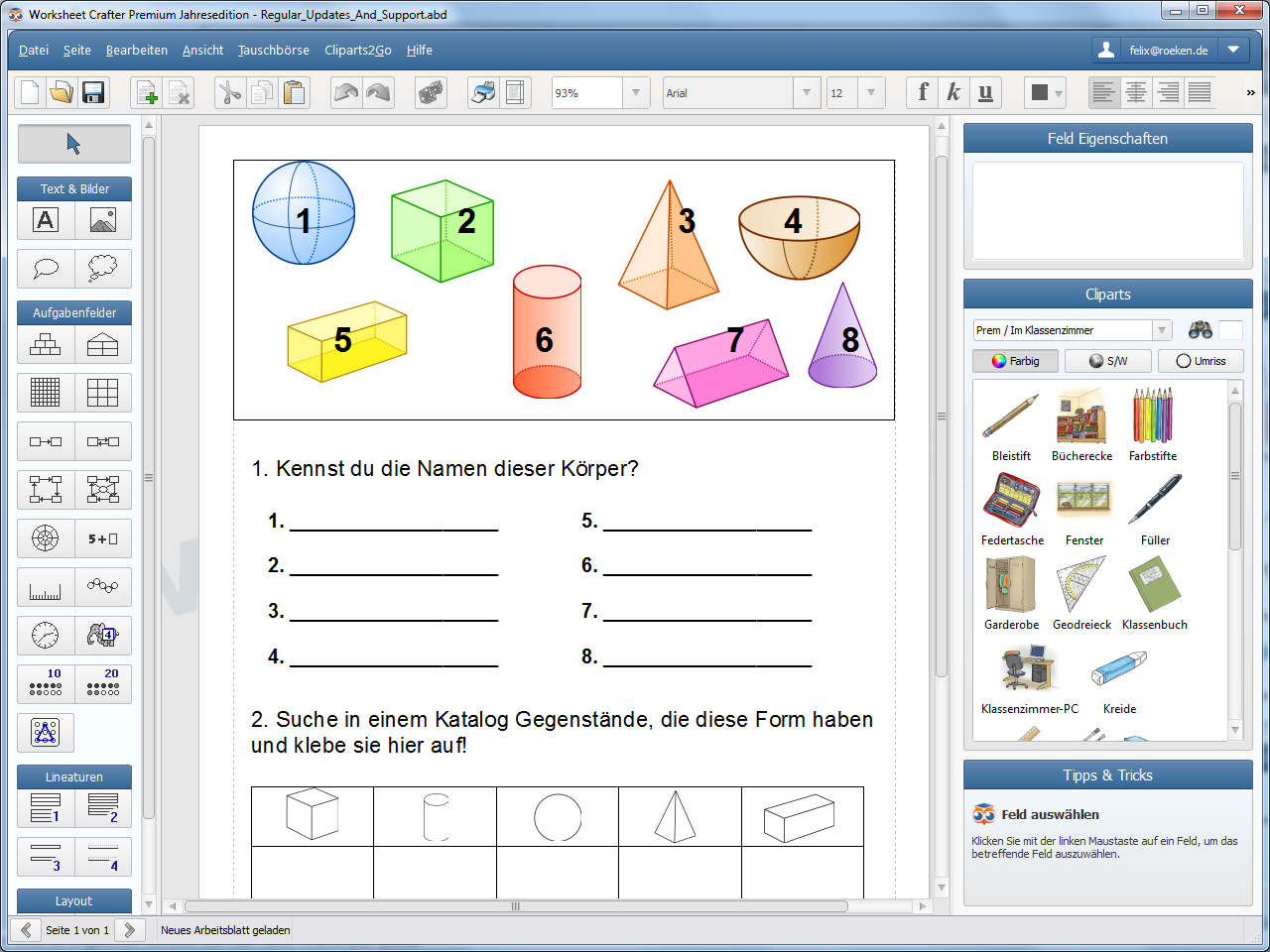The image size is (1270, 952).
Task: Open the zoom level dropdown
Action: pyautogui.click(x=636, y=93)
